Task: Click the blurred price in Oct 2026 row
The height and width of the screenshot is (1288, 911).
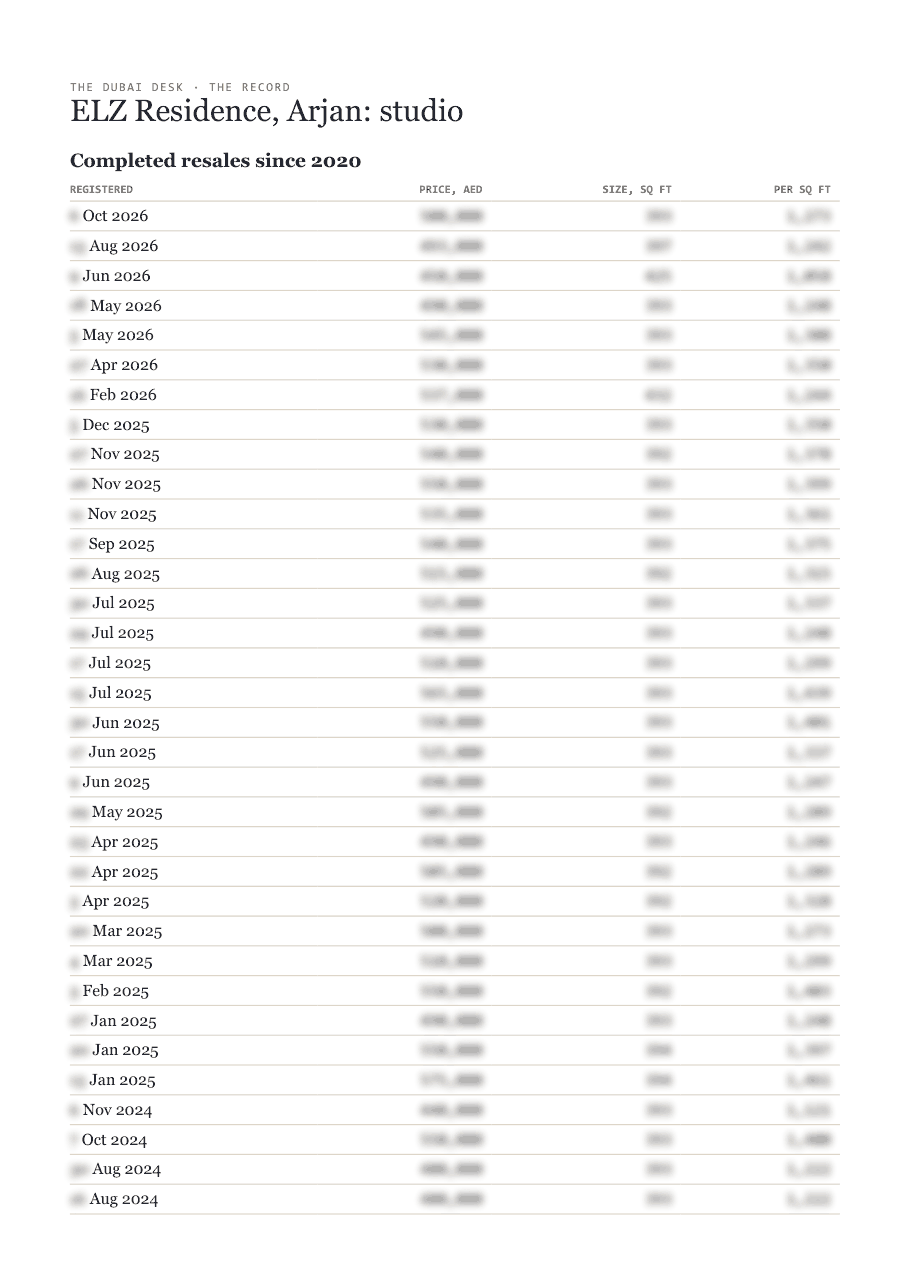Action: pyautogui.click(x=451, y=216)
